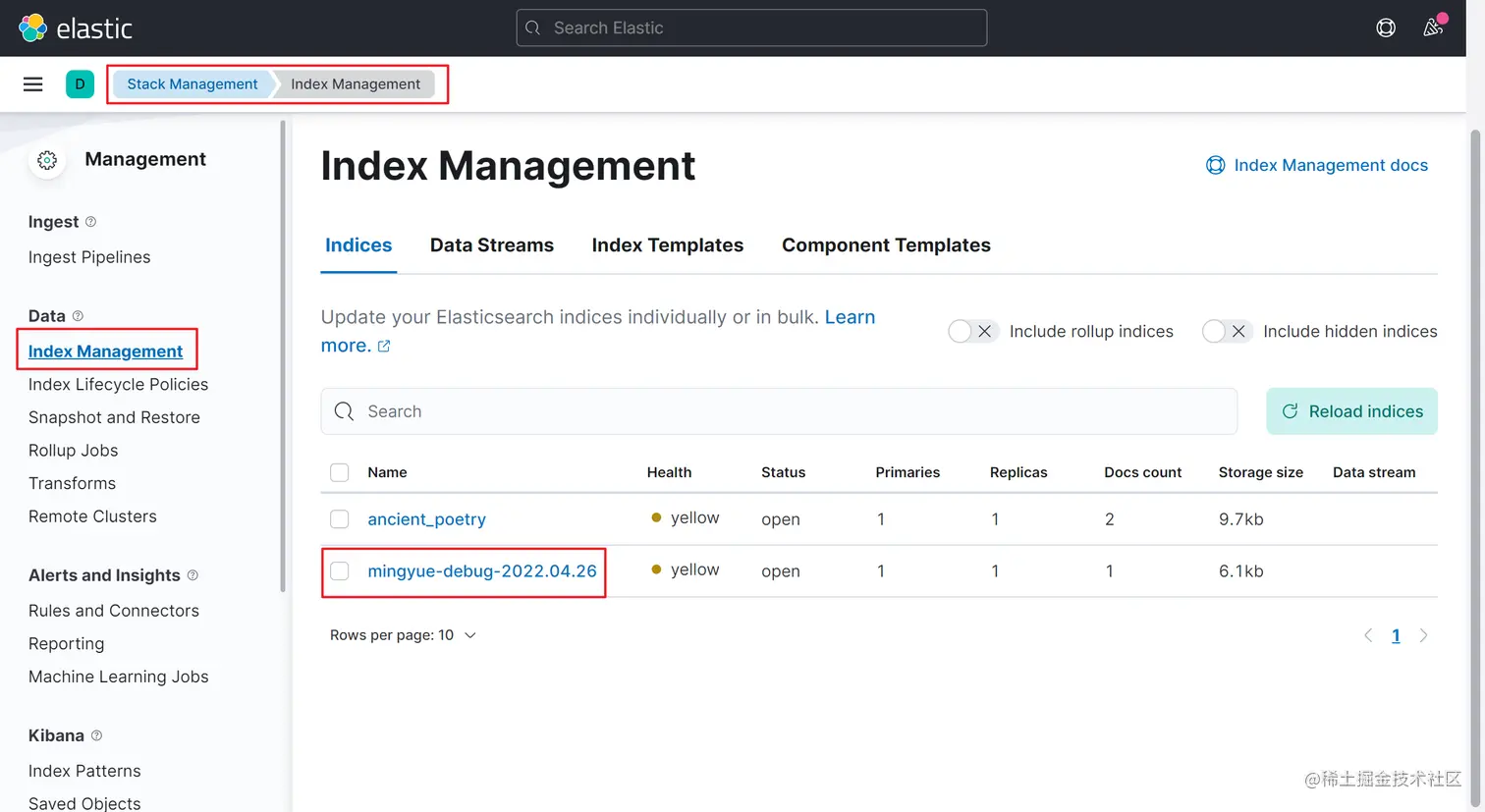This screenshot has height=812, width=1485.
Task: Click Stack Management breadcrumb
Action: click(x=192, y=84)
